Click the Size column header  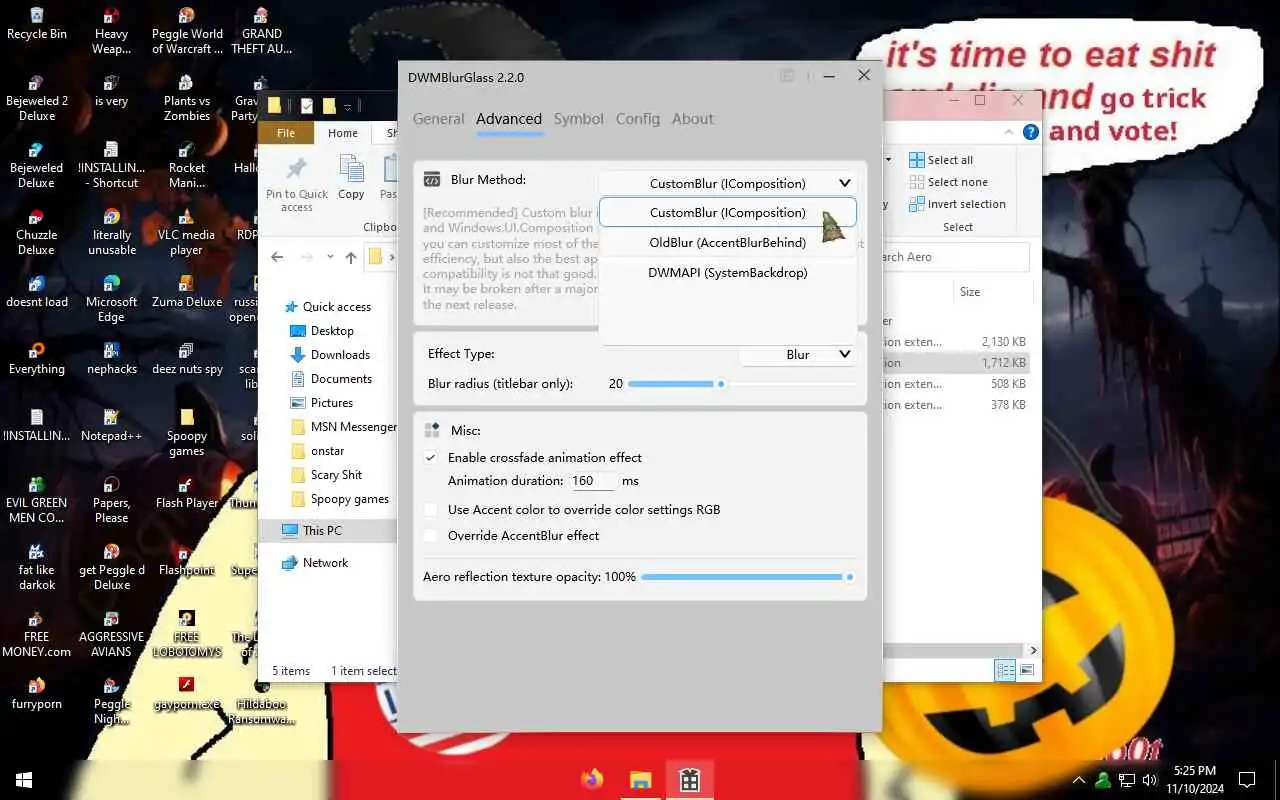pyautogui.click(x=970, y=292)
